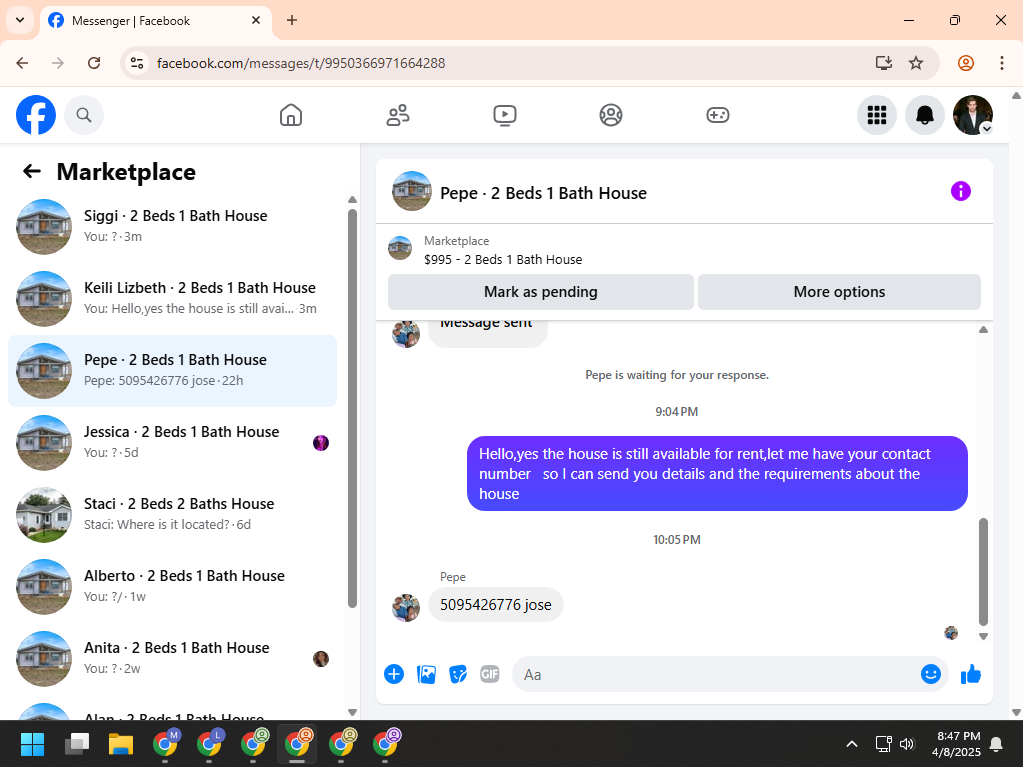Open Anita 2 Beds 1 Bath conversation
Image resolution: width=1023 pixels, height=767 pixels.
(172, 659)
